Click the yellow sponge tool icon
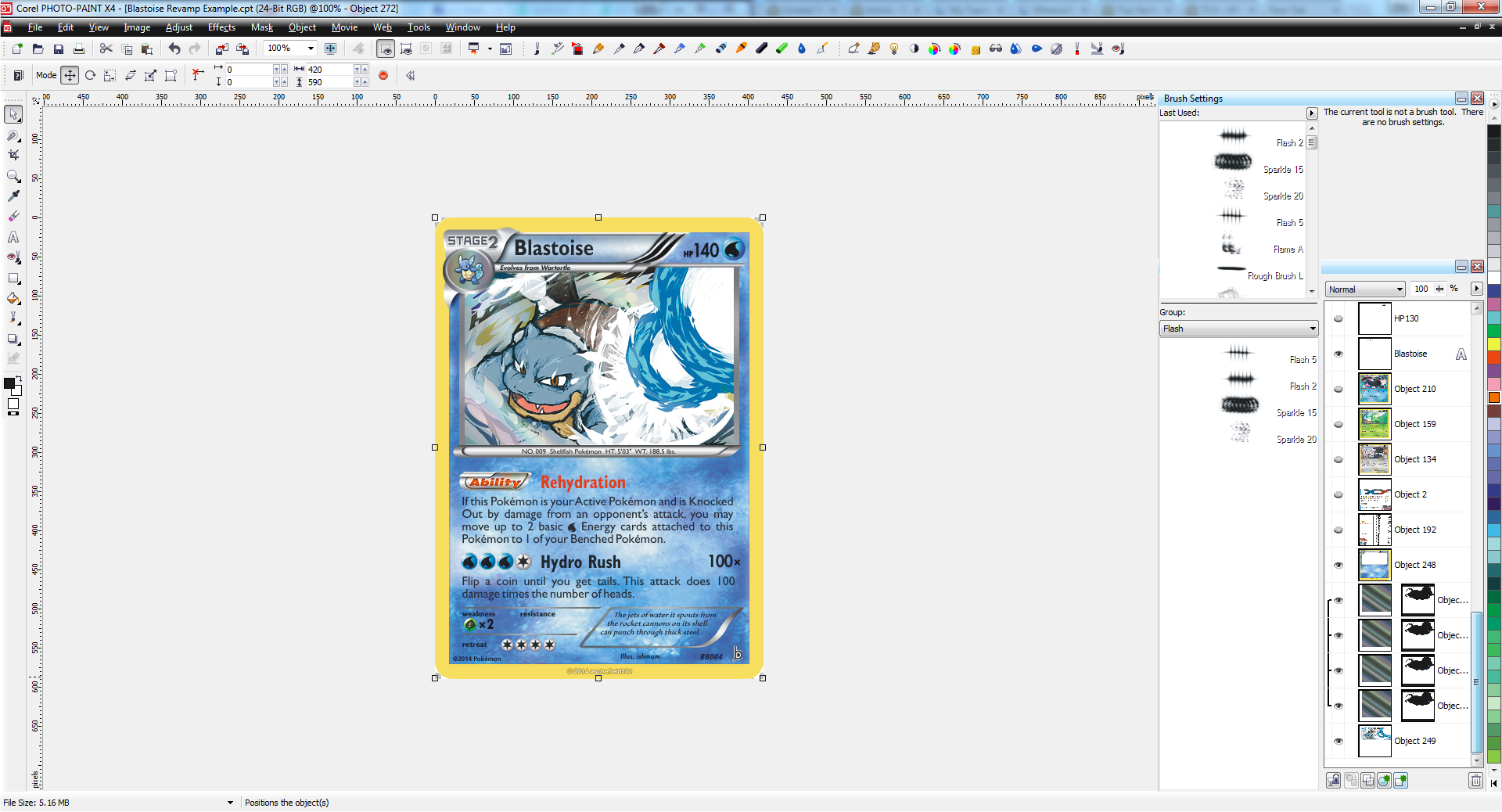This screenshot has height=812, width=1502. tap(976, 49)
